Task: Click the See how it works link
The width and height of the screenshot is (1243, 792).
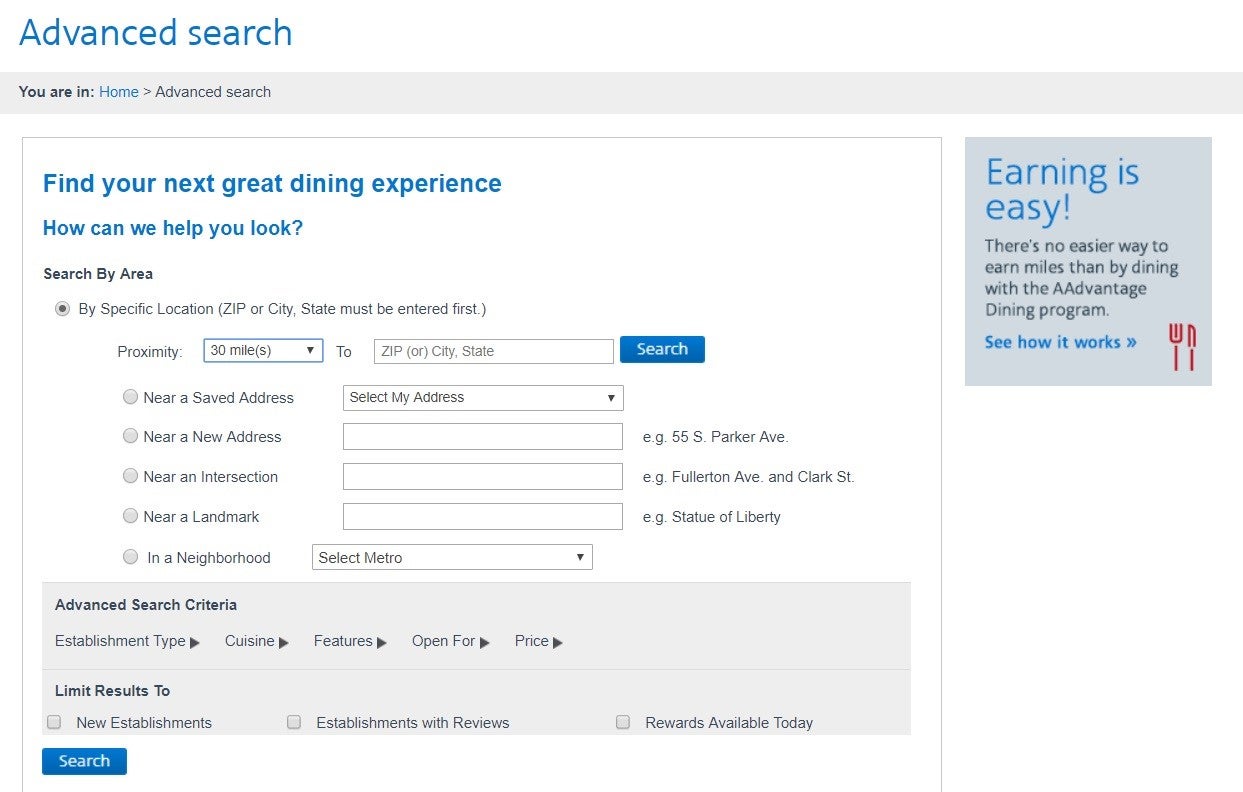Action: (1060, 342)
